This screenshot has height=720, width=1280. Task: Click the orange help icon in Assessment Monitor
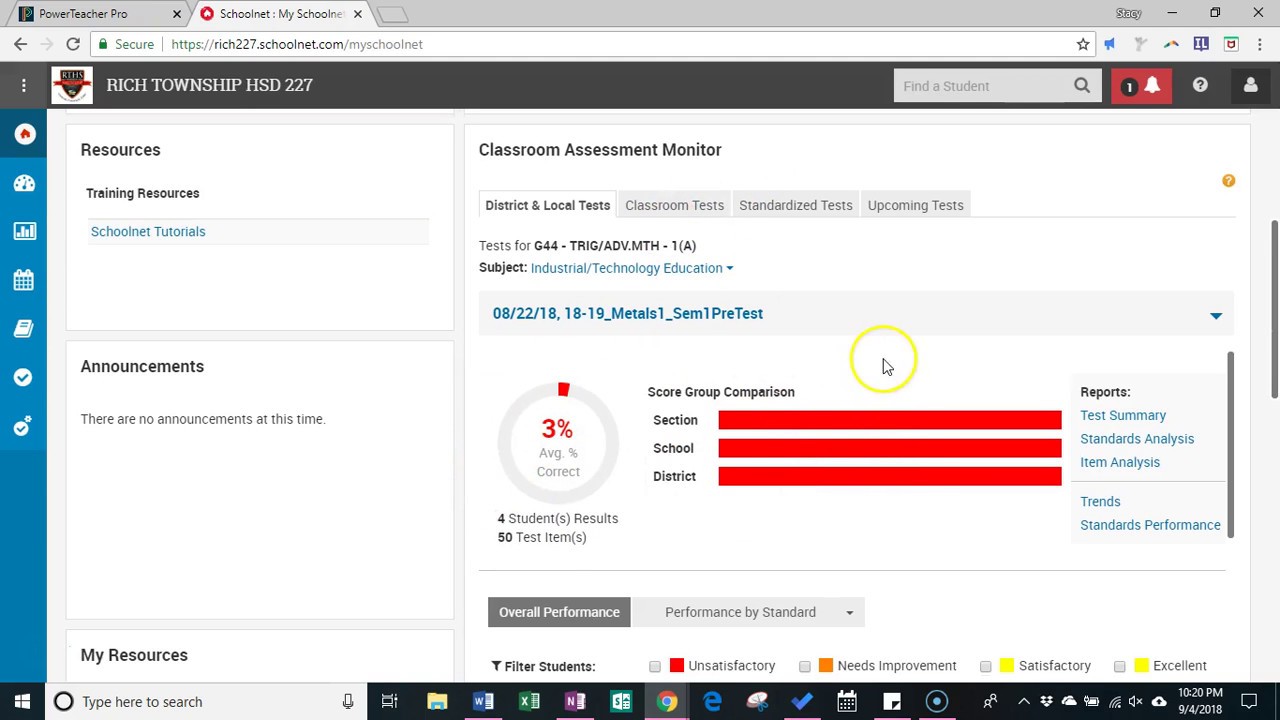[x=1228, y=181]
